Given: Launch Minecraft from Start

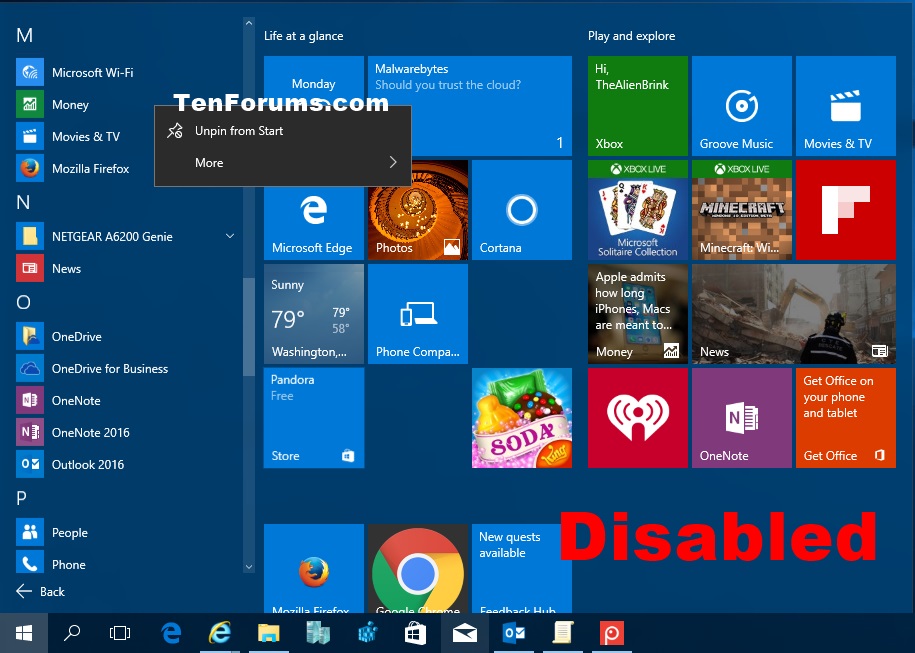Looking at the screenshot, I should pos(741,209).
